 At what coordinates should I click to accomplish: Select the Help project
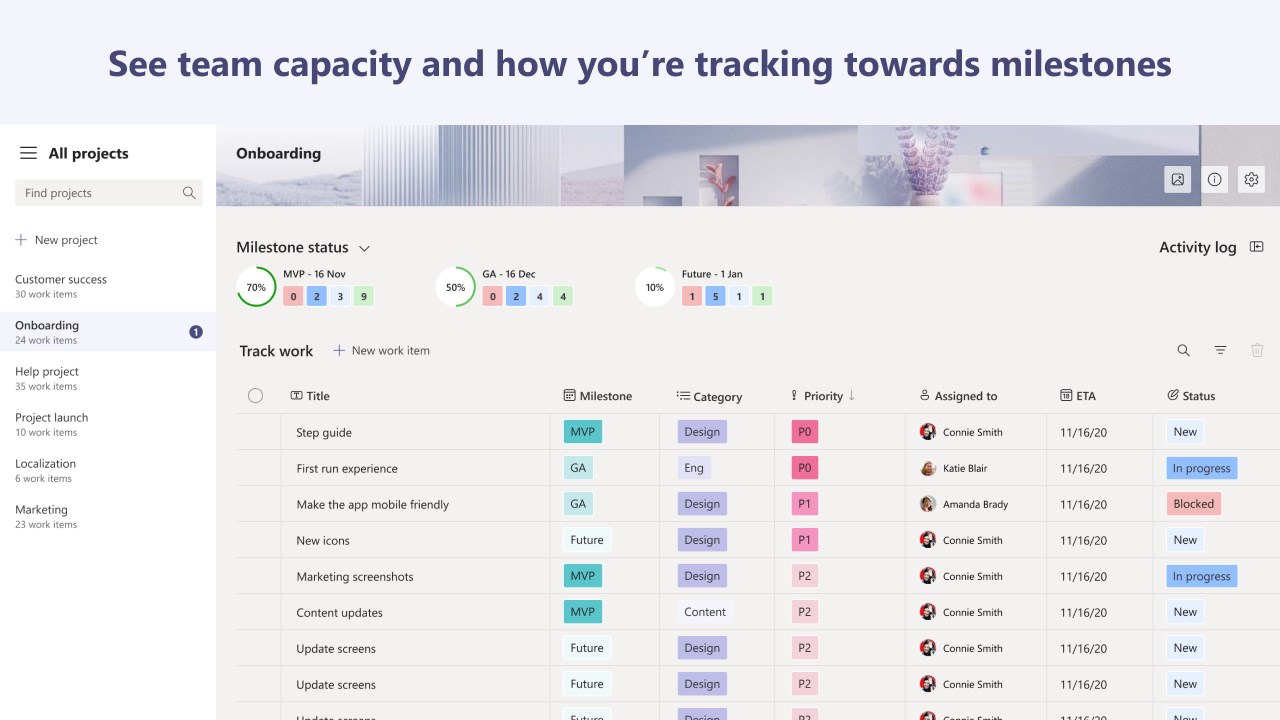[x=108, y=378]
